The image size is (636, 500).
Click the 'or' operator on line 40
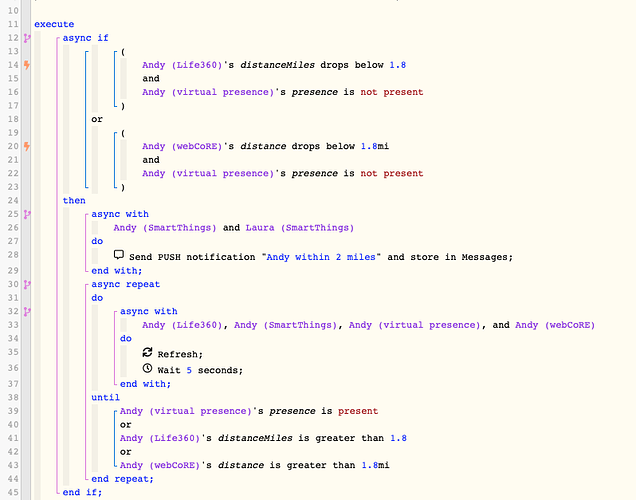click(x=126, y=425)
